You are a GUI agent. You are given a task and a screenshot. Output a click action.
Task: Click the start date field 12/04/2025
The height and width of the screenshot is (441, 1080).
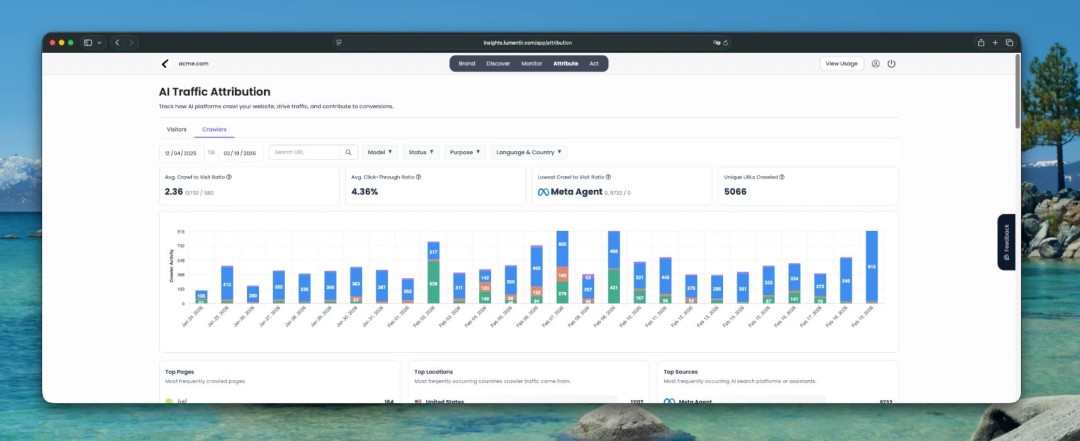(182, 153)
